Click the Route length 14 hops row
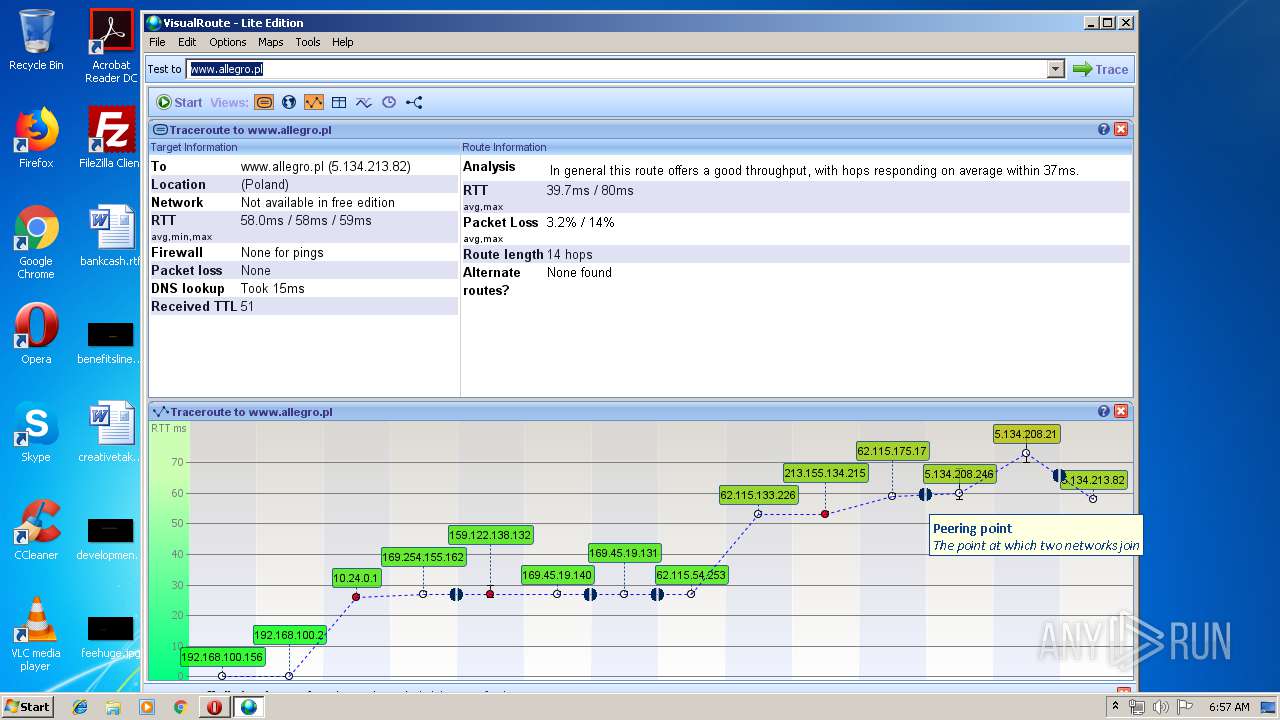Image resolution: width=1280 pixels, height=720 pixels. point(796,255)
